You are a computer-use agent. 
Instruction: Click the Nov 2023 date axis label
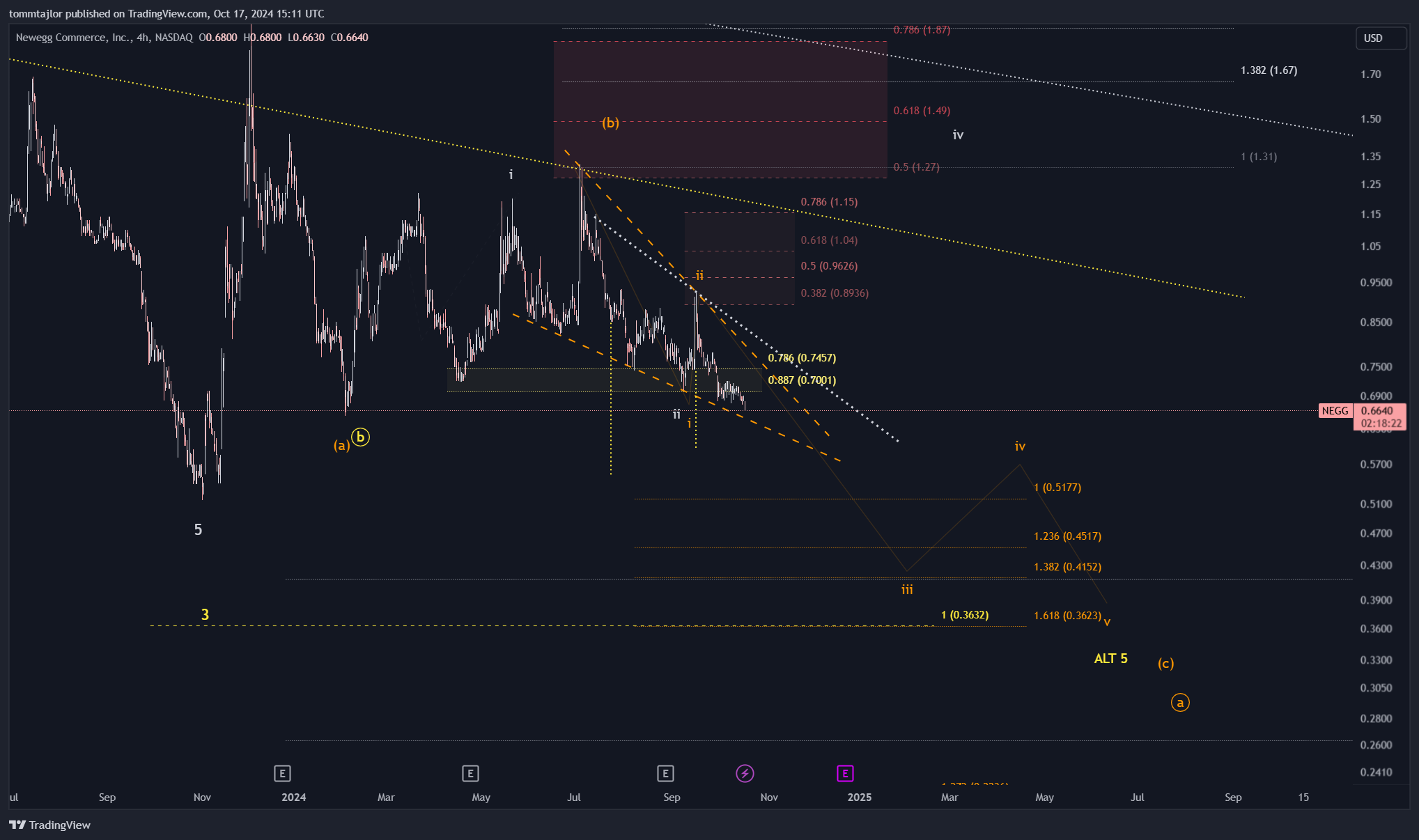(x=202, y=798)
